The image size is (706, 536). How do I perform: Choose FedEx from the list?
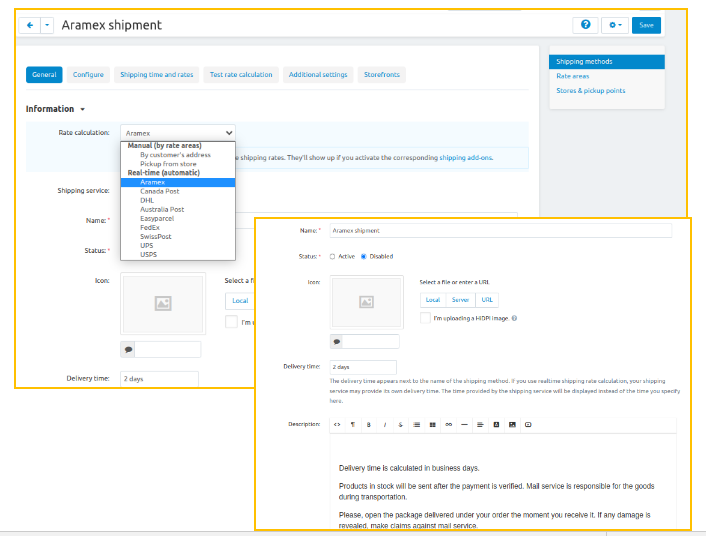pyautogui.click(x=149, y=227)
